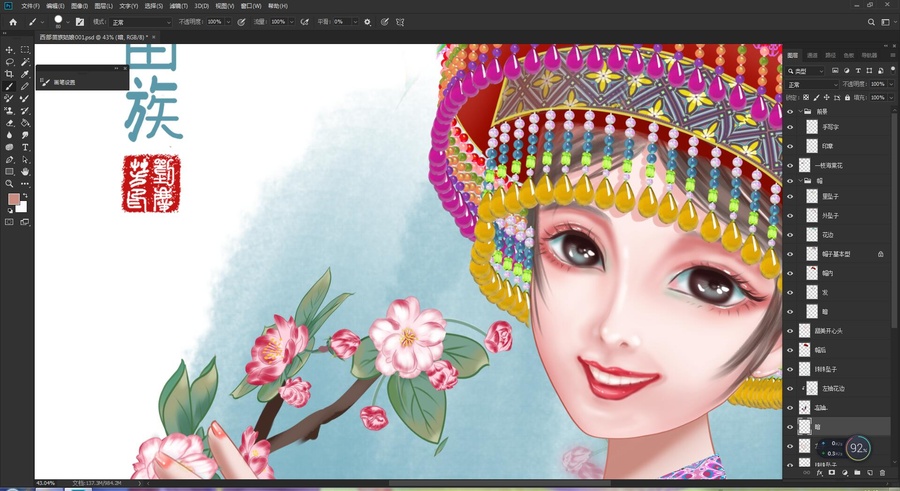
Task: Select the Crop tool
Action: coord(9,74)
